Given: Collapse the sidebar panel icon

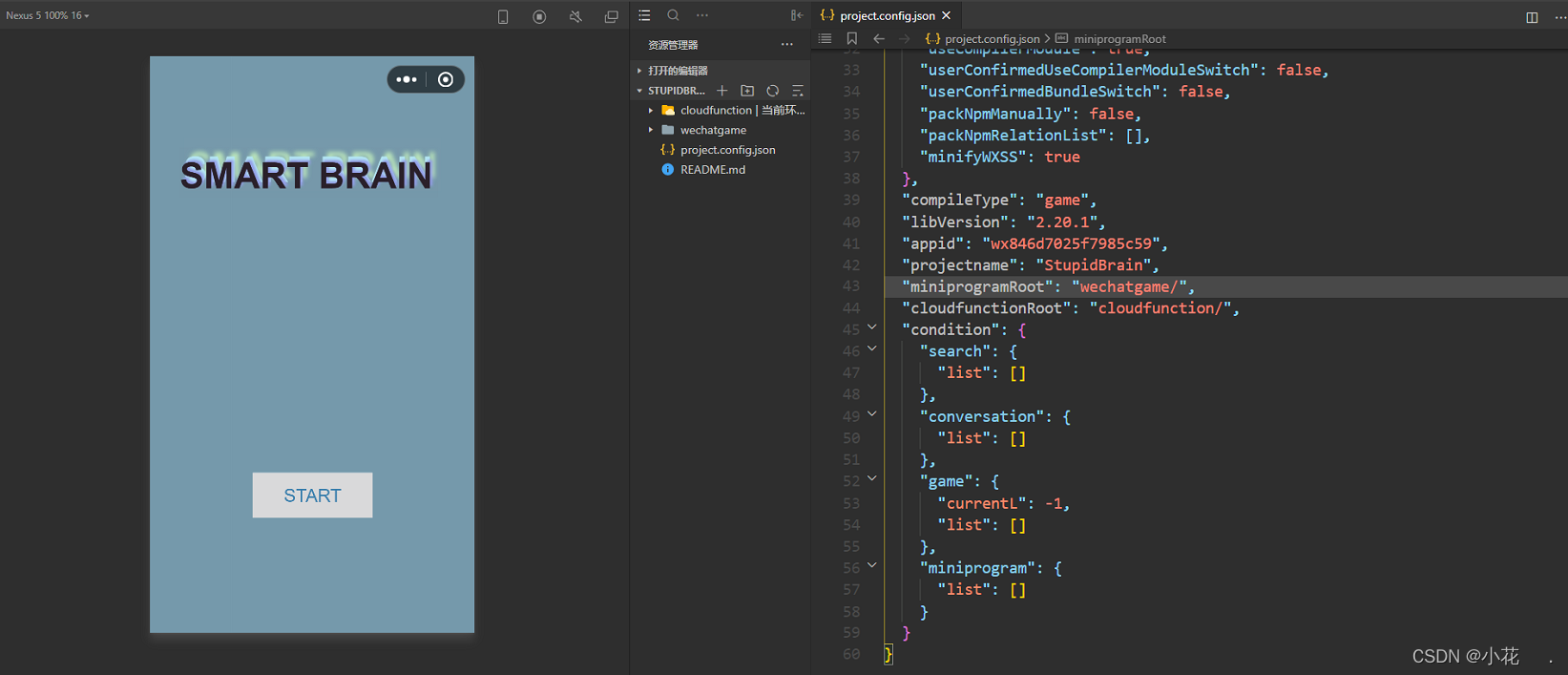Looking at the screenshot, I should 797,15.
